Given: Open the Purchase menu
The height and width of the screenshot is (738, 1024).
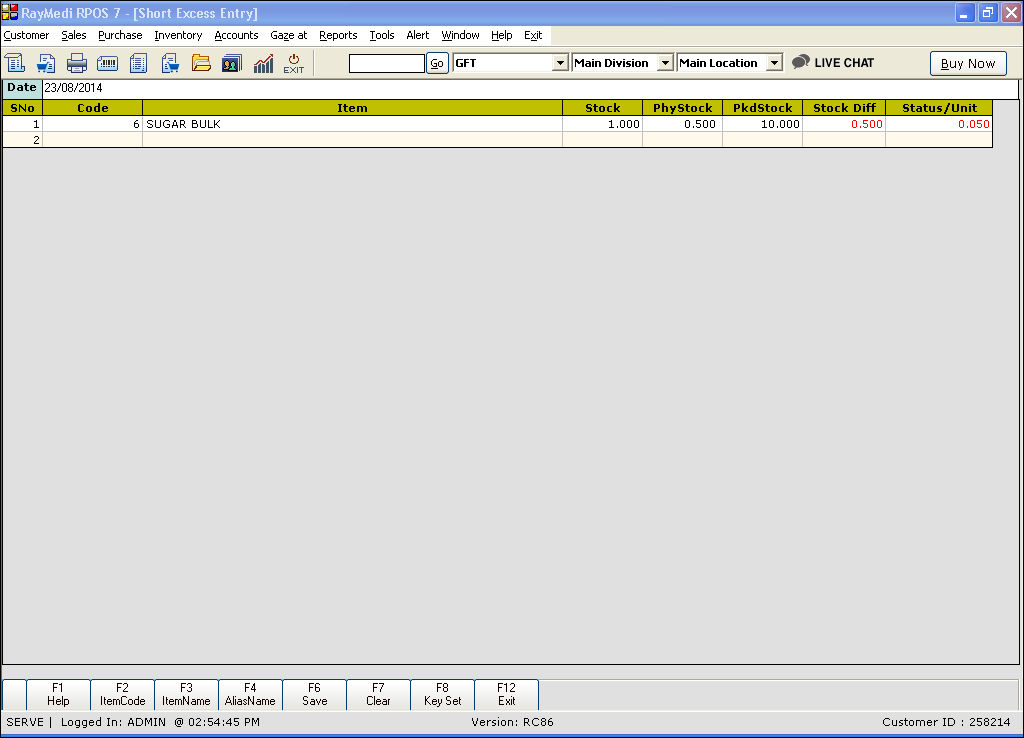Looking at the screenshot, I should coord(120,35).
